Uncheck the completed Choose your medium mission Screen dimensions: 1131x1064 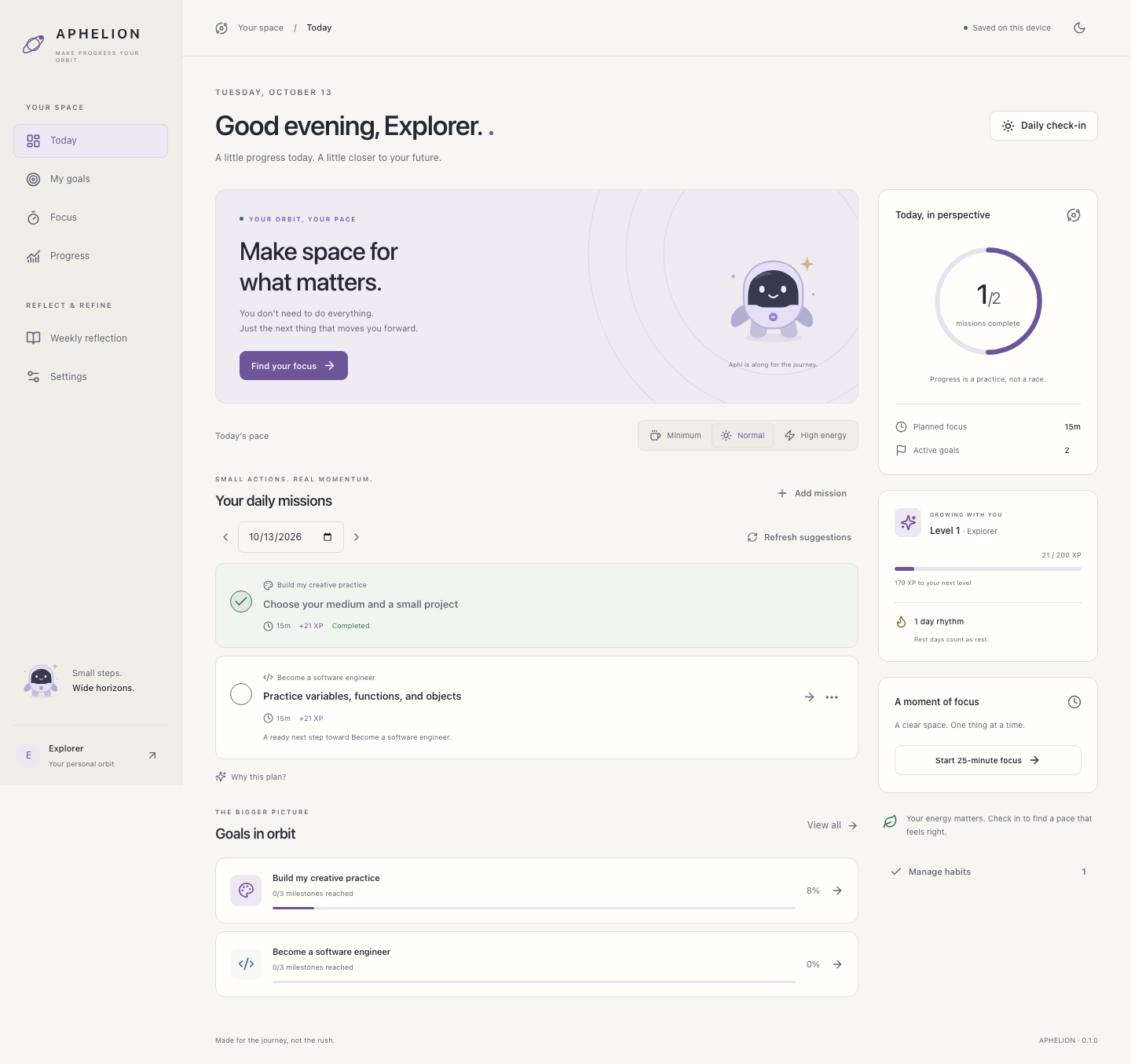(x=241, y=601)
